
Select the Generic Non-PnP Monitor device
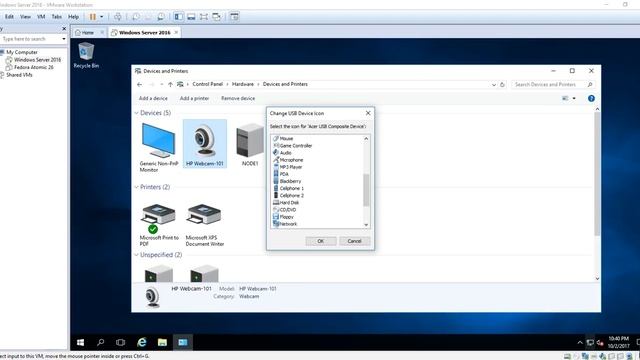pyautogui.click(x=159, y=147)
